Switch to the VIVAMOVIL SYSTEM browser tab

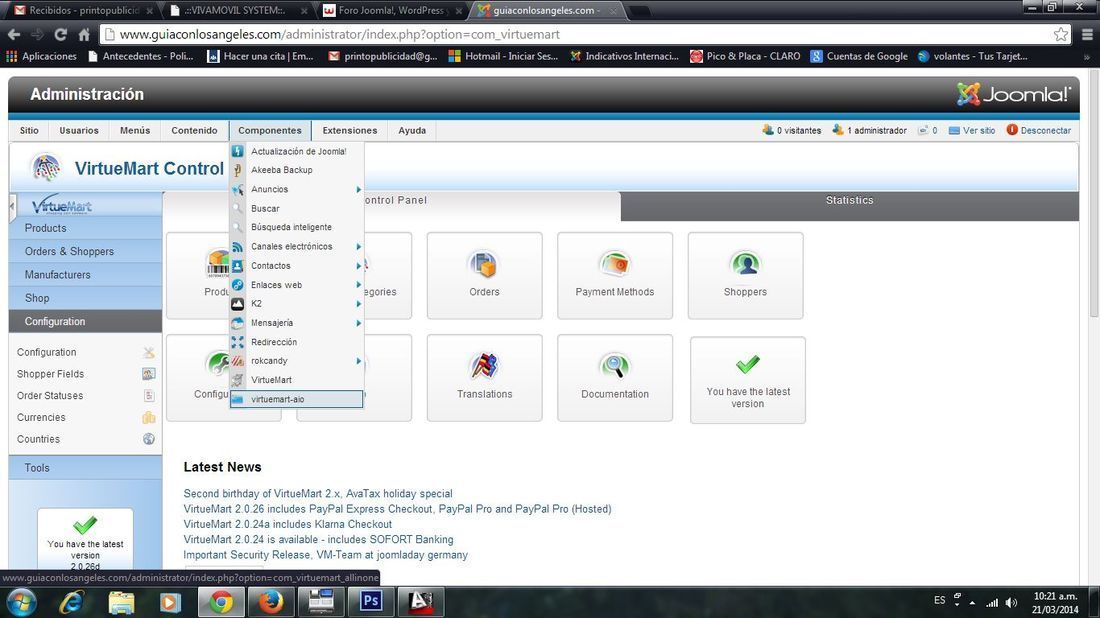coord(238,11)
